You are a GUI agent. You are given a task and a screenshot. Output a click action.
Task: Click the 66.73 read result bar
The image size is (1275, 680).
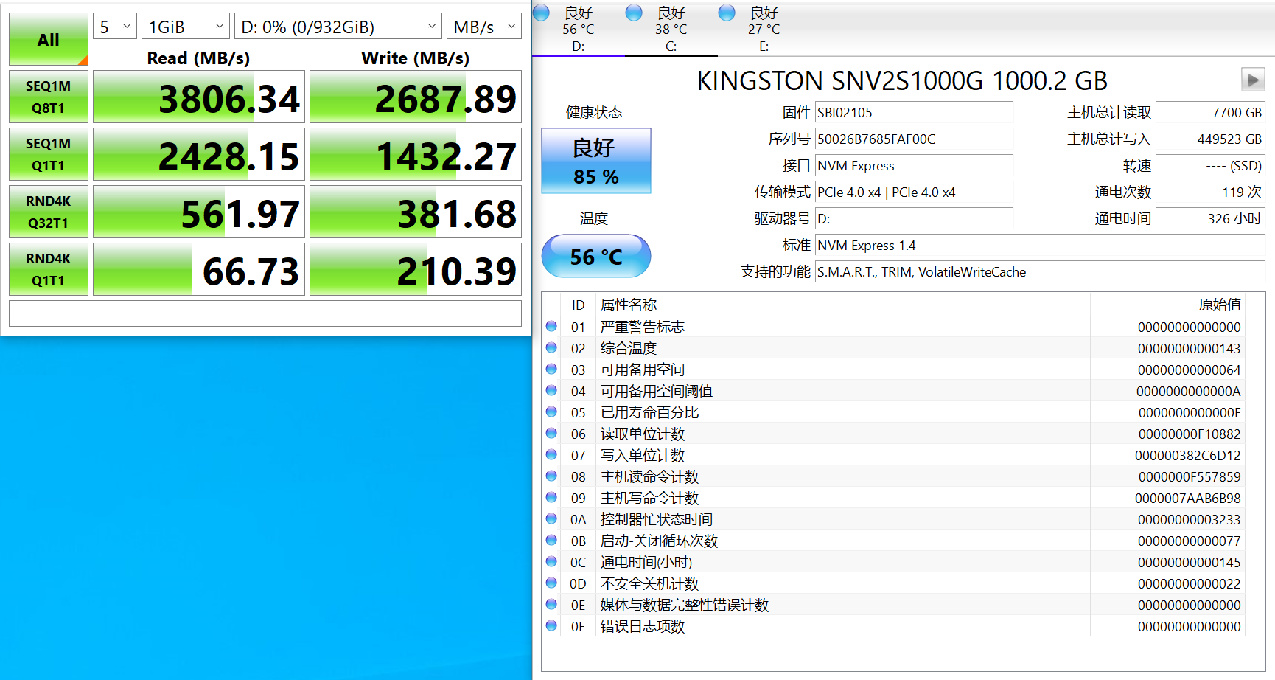coord(199,270)
